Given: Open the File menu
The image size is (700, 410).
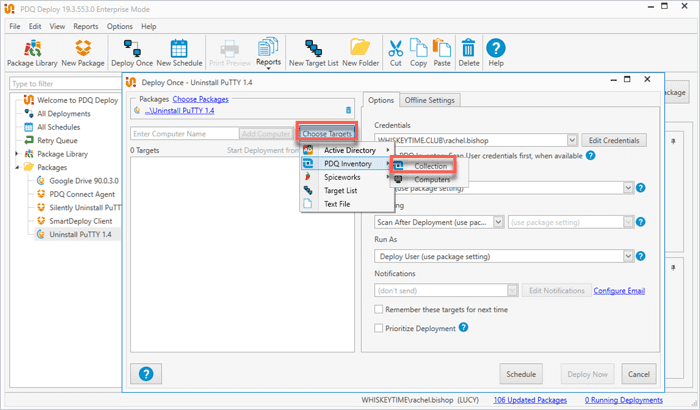Looking at the screenshot, I should tap(15, 26).
